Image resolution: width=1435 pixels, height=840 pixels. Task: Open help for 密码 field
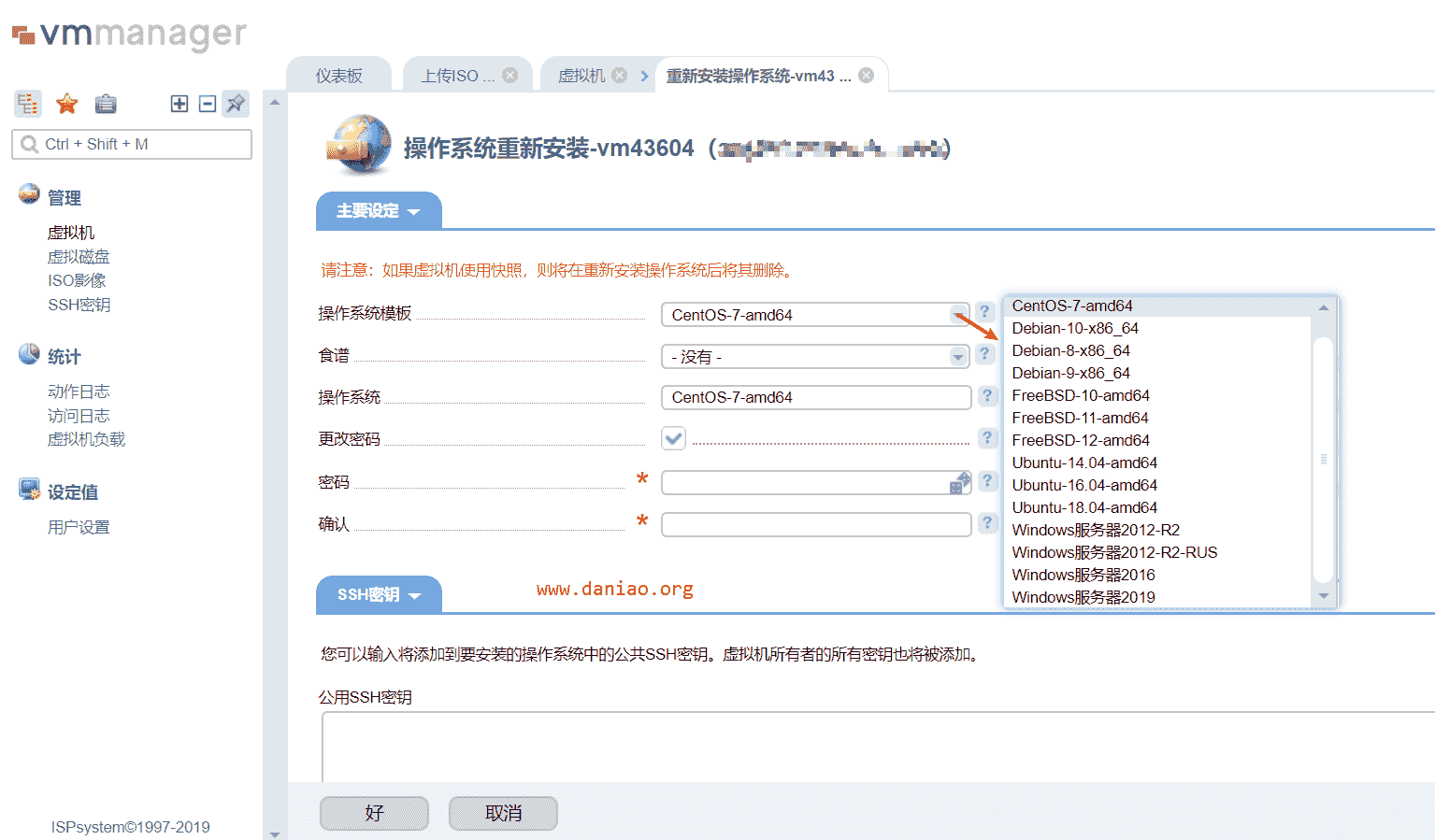[x=987, y=480]
